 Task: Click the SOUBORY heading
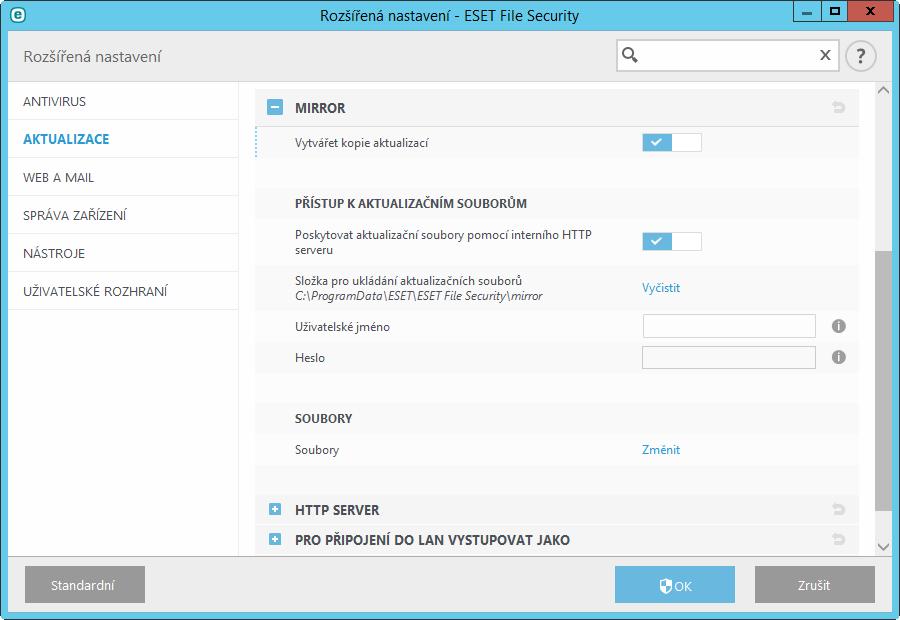click(x=323, y=418)
